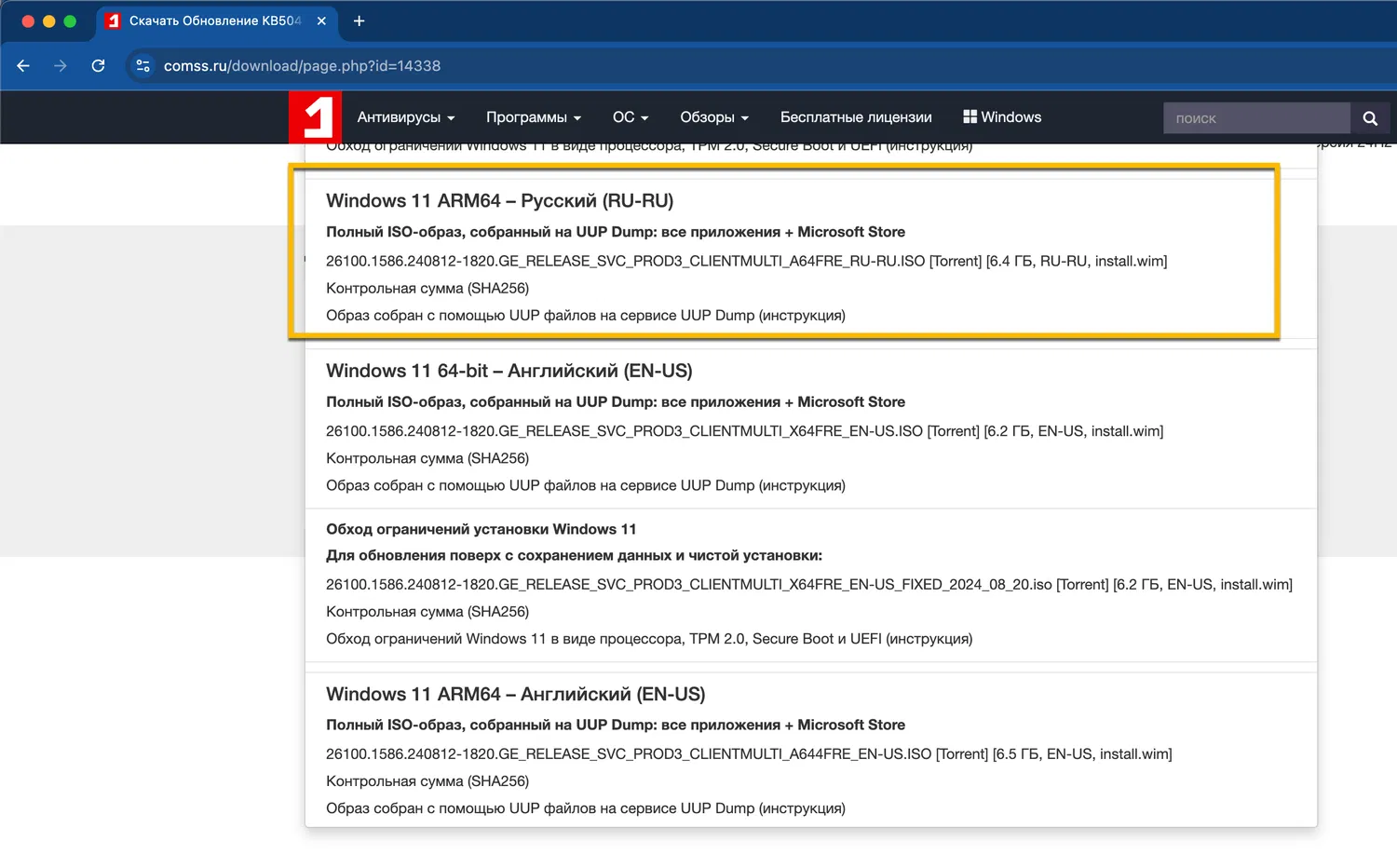Click [Torrent] for the A64FRE_RU-RU ISO

coord(956,261)
